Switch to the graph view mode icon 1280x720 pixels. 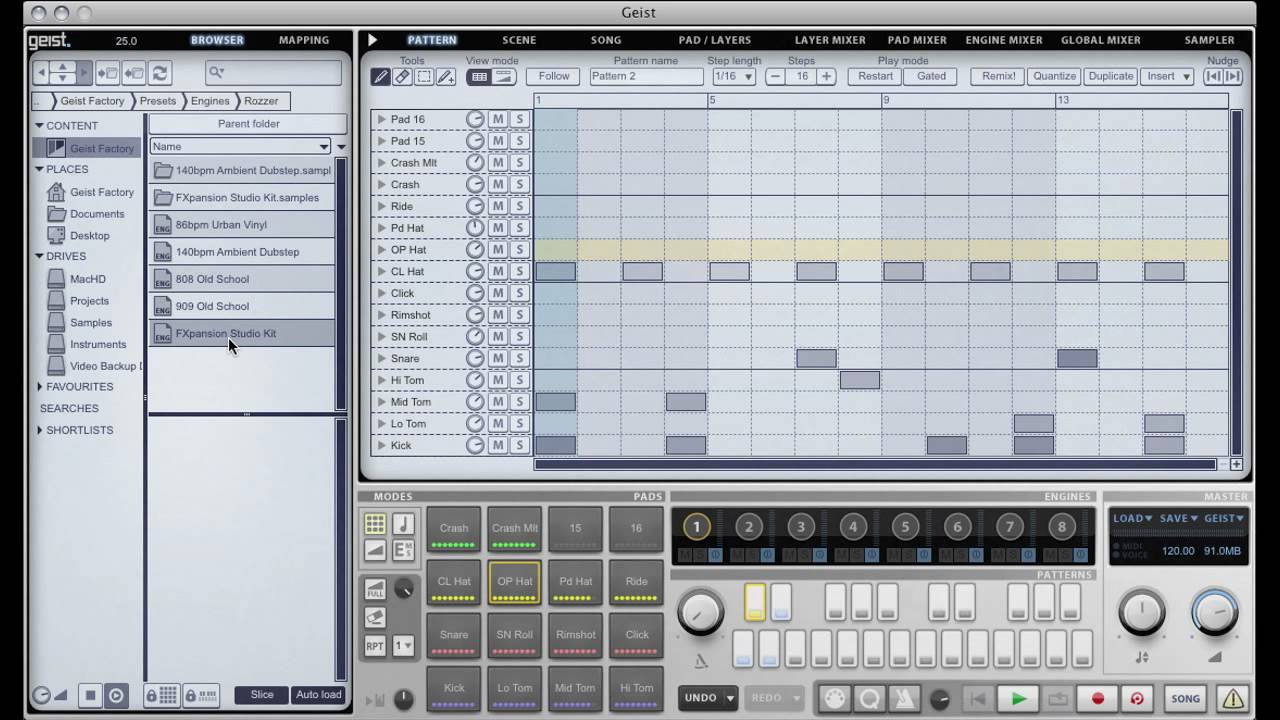click(503, 77)
